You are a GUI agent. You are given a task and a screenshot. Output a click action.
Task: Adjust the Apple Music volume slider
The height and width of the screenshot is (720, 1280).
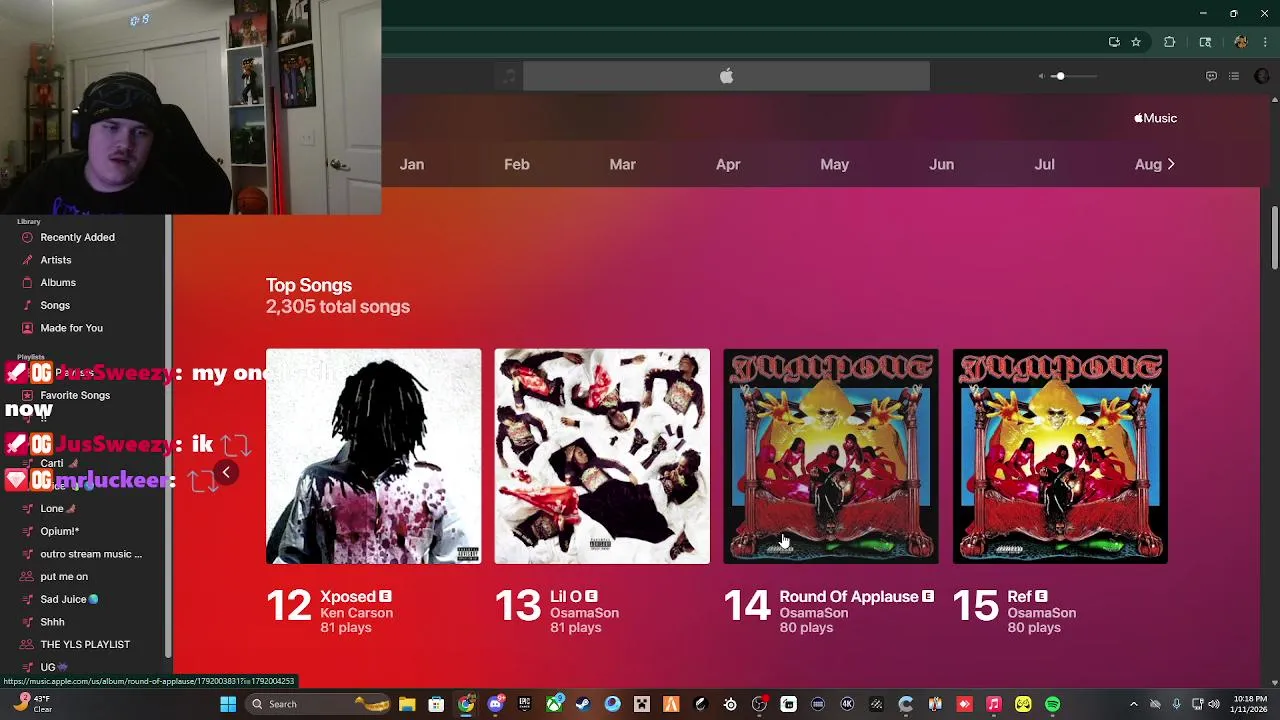1072,76
